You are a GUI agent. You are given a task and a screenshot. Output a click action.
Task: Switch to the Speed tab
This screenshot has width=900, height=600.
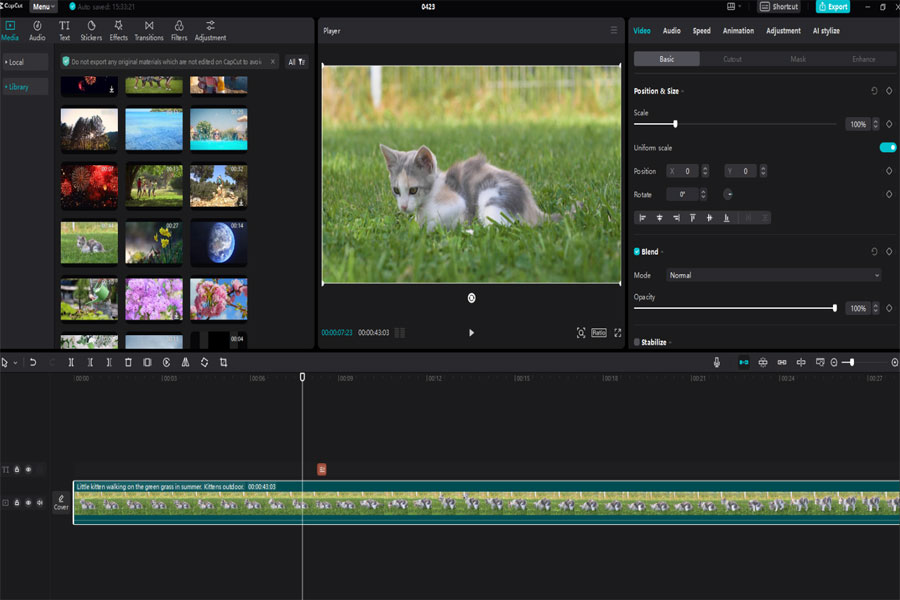pyautogui.click(x=701, y=30)
